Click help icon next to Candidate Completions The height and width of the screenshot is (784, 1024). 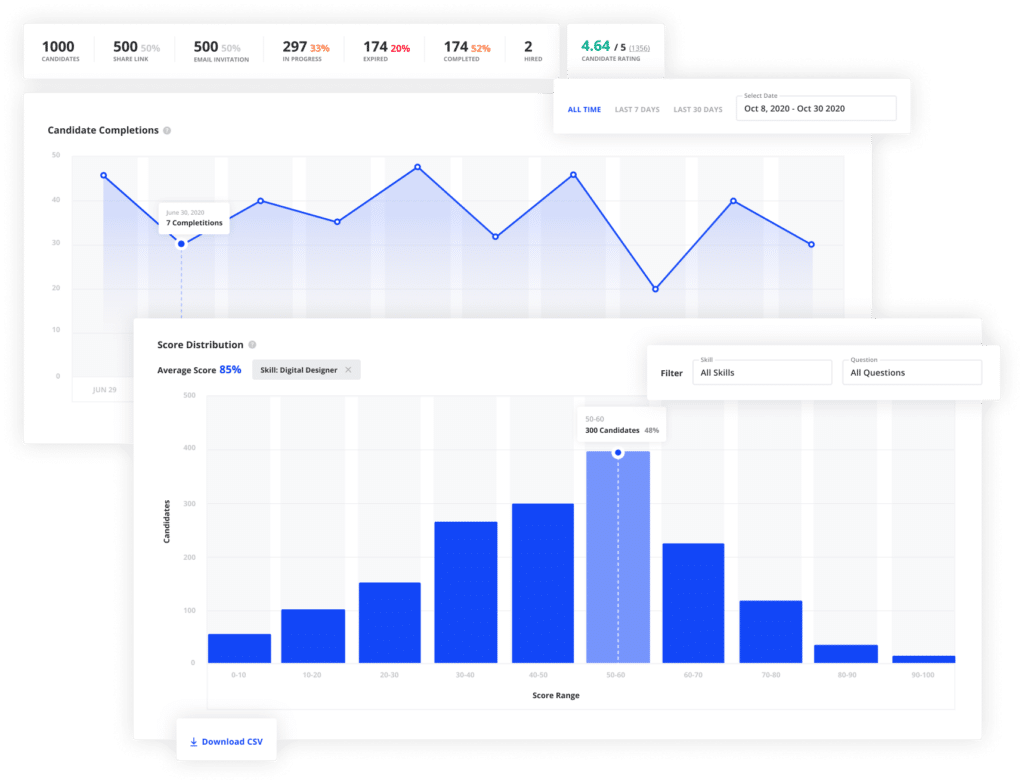167,131
